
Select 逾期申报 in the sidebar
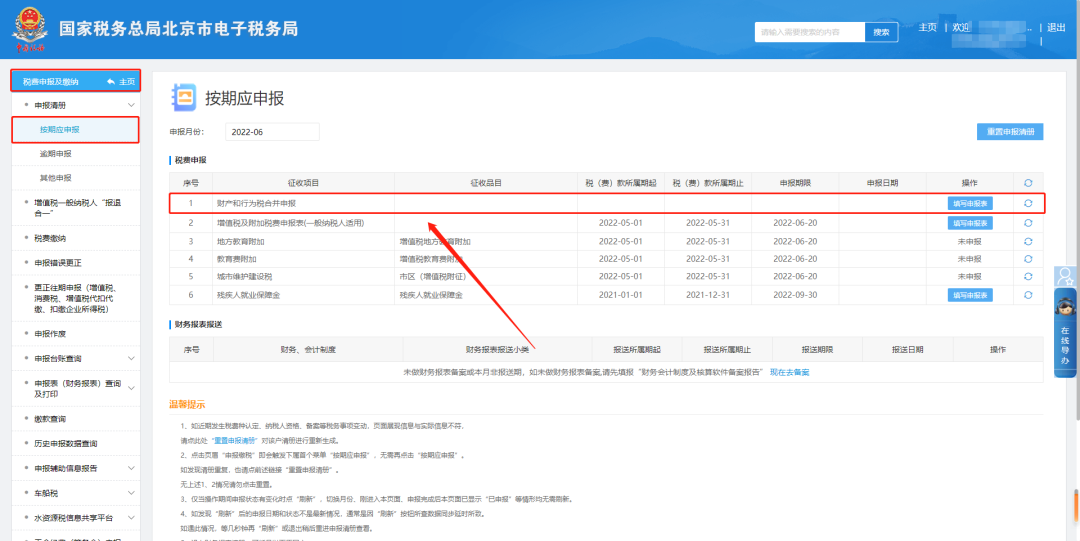click(x=55, y=154)
